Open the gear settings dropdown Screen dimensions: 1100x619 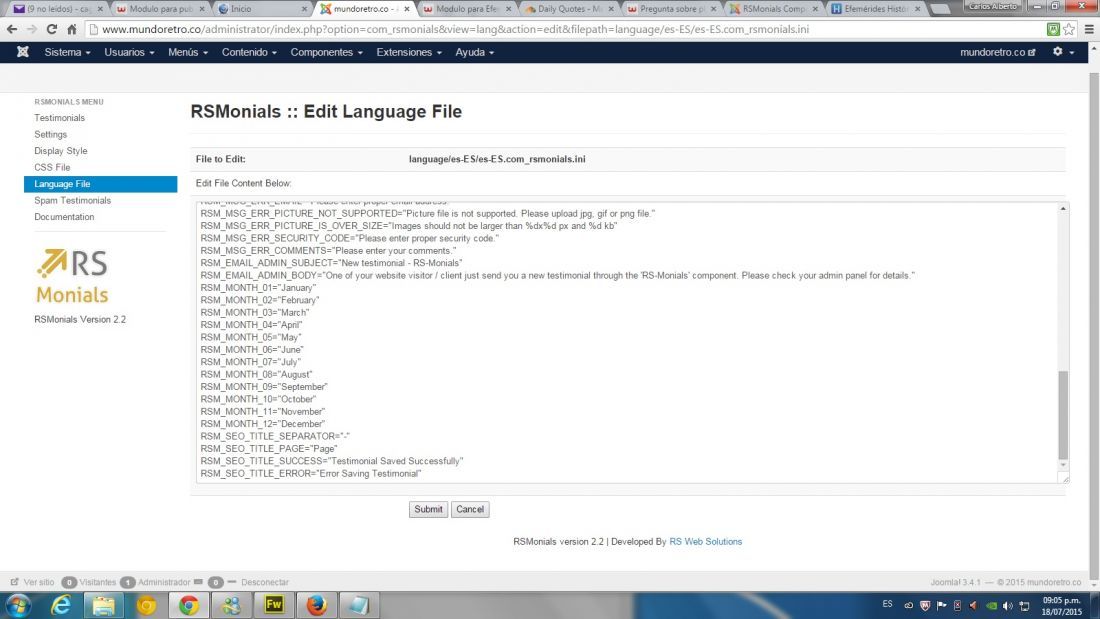click(1063, 52)
